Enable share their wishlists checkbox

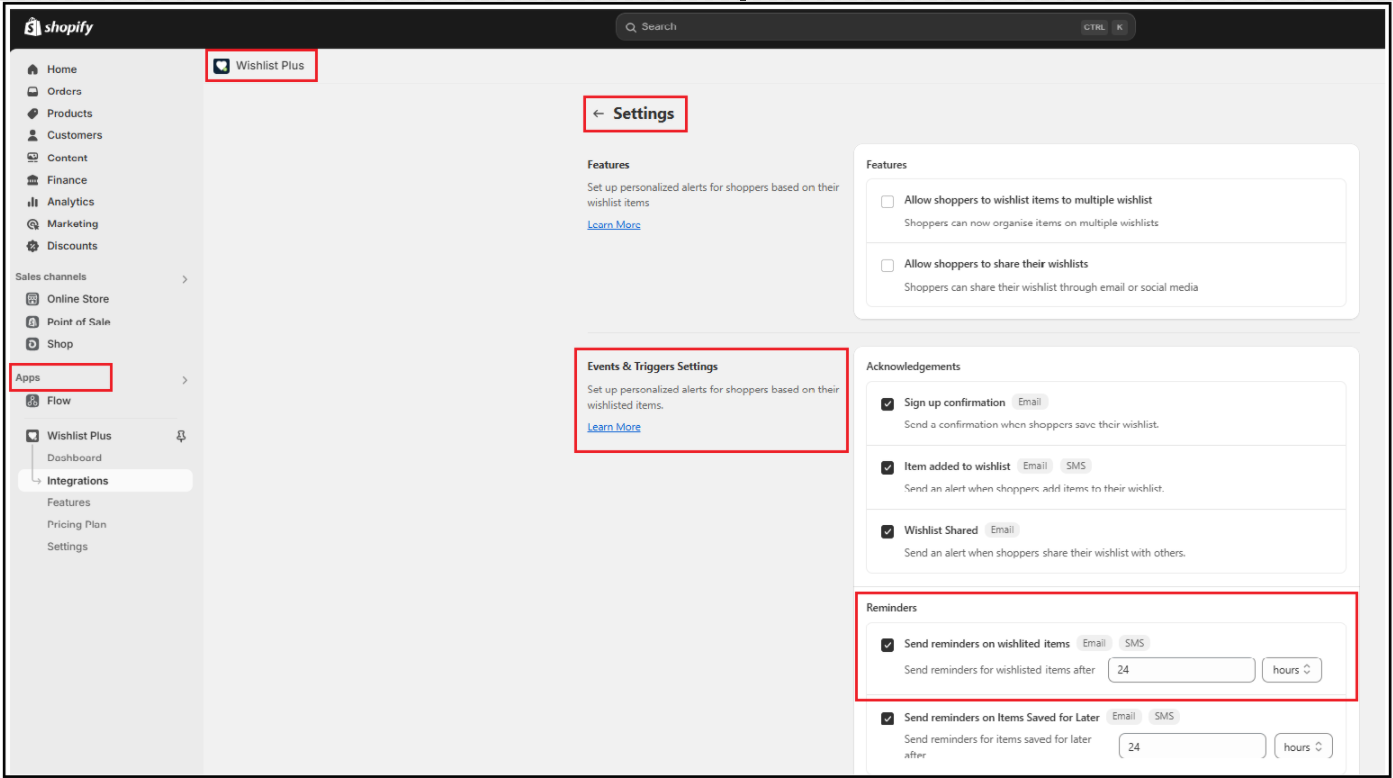887,265
